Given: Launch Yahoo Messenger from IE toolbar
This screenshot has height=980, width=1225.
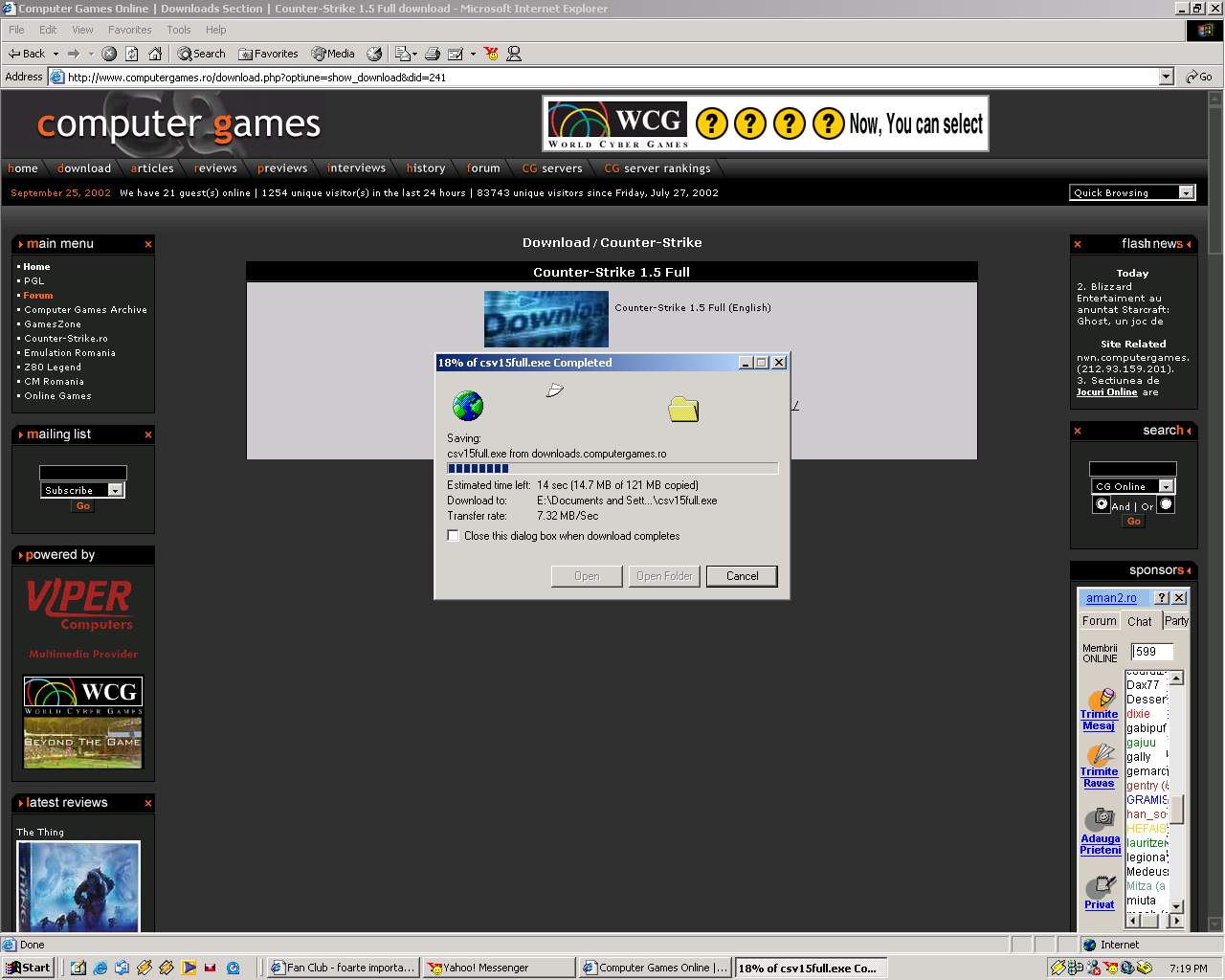Looking at the screenshot, I should pos(491,54).
